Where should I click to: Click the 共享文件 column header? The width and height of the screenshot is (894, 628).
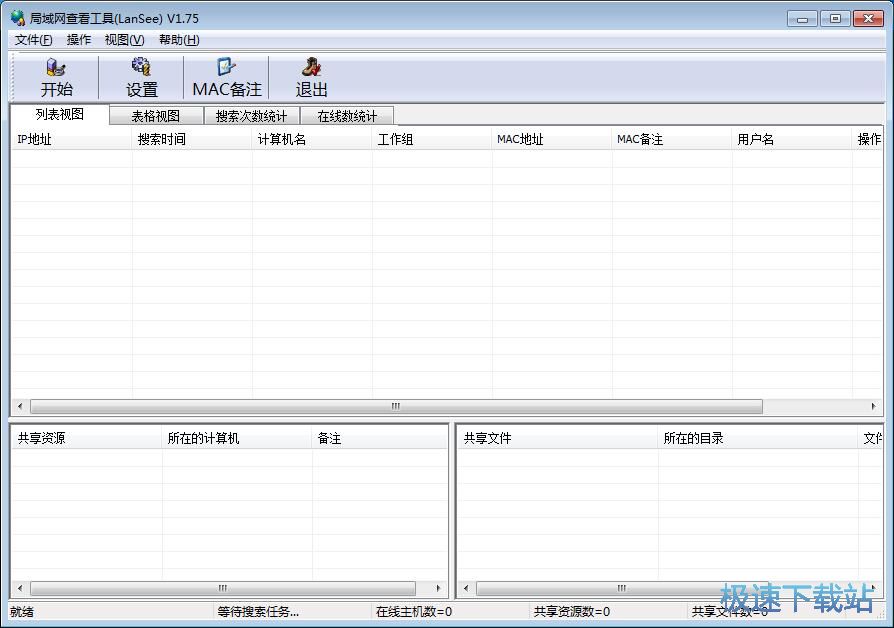558,438
